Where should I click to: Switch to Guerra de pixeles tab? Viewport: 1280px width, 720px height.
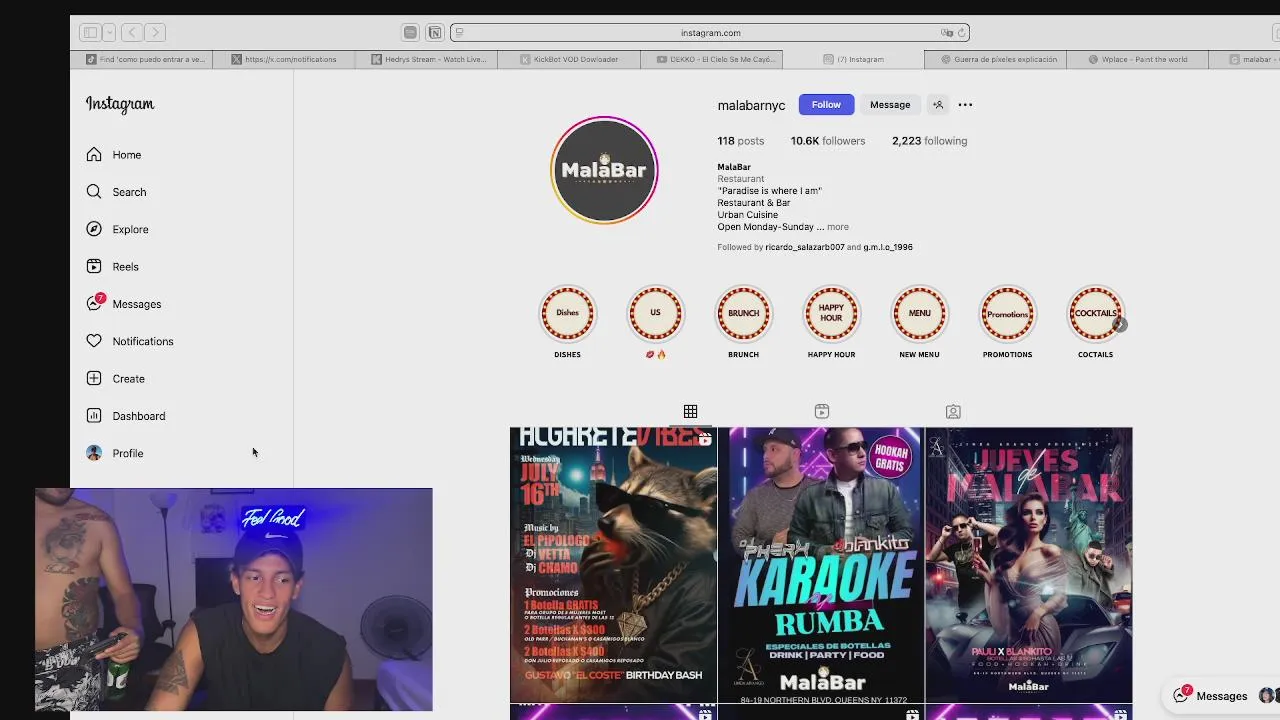tap(996, 59)
